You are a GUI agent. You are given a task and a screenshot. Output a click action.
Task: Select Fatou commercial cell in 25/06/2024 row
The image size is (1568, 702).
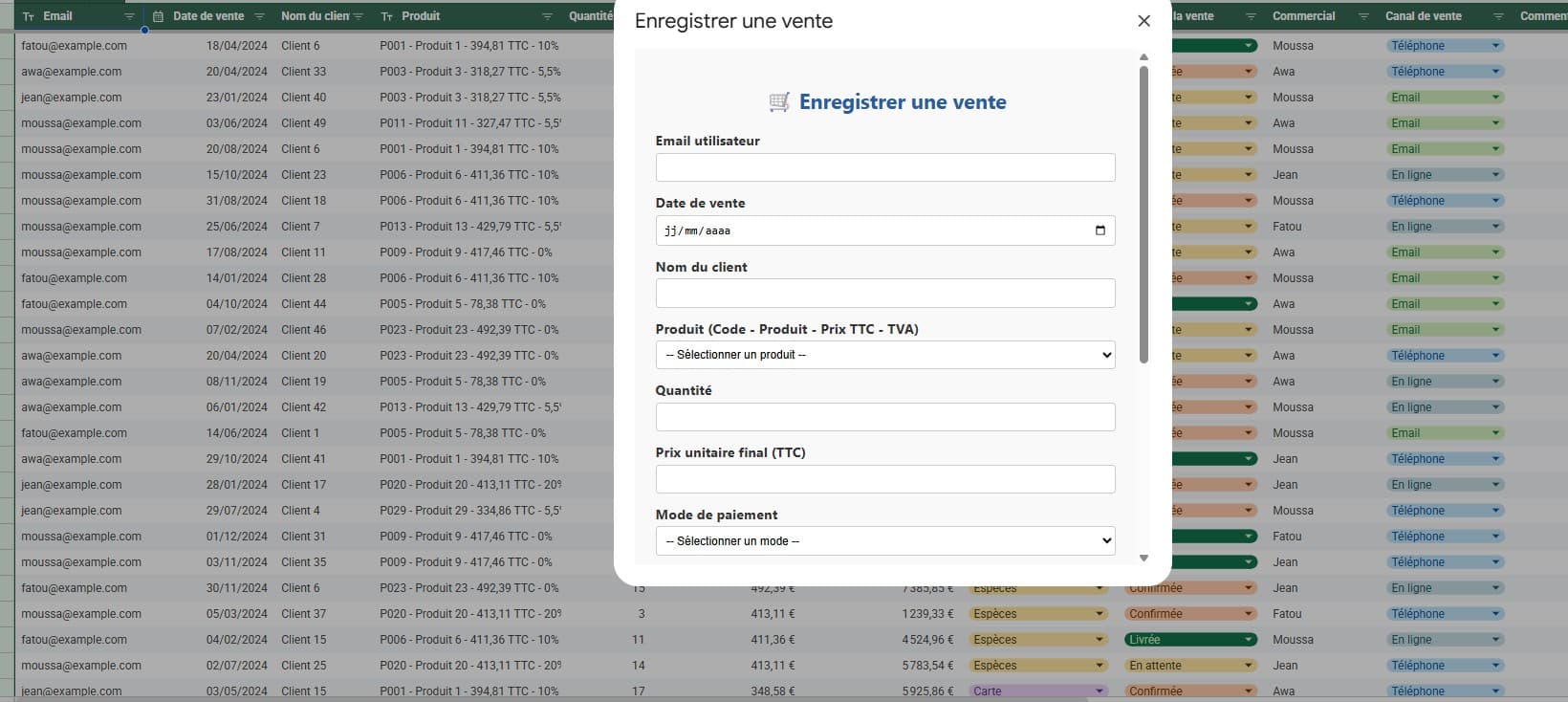(1287, 227)
